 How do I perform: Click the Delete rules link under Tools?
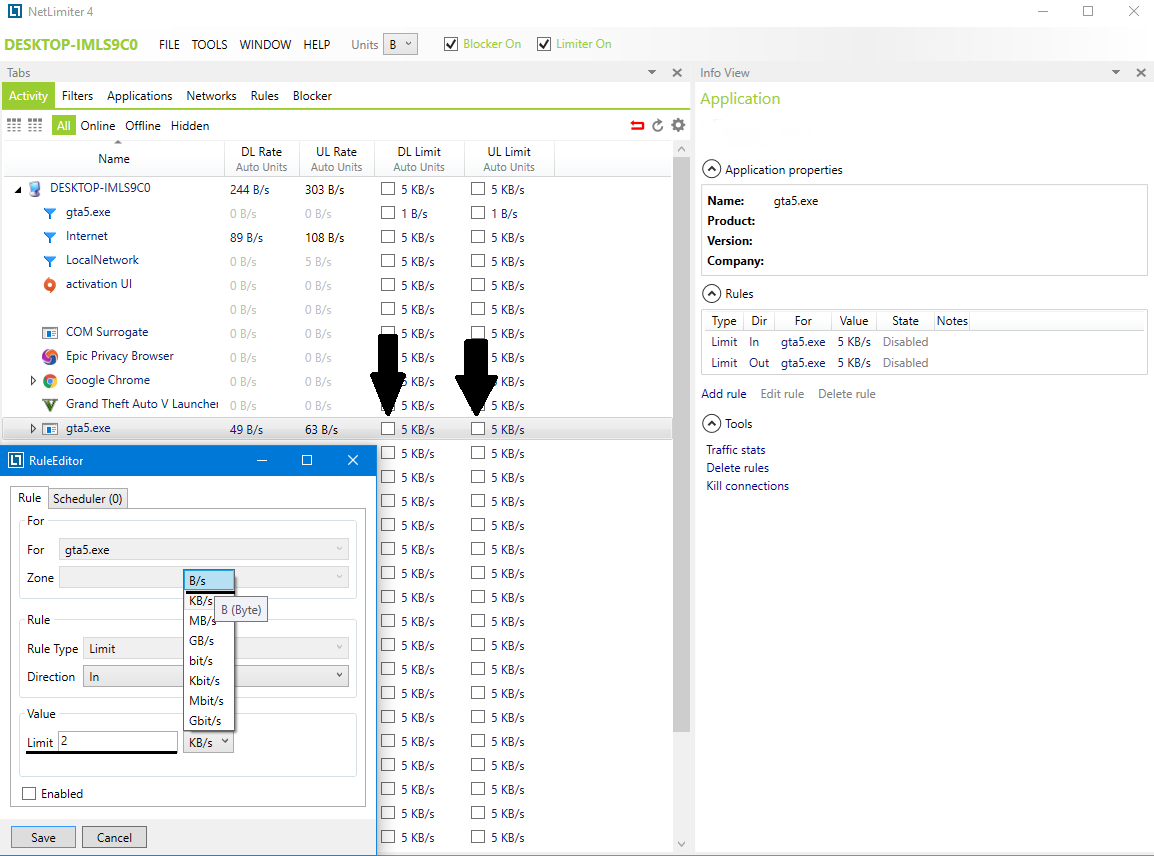(737, 467)
